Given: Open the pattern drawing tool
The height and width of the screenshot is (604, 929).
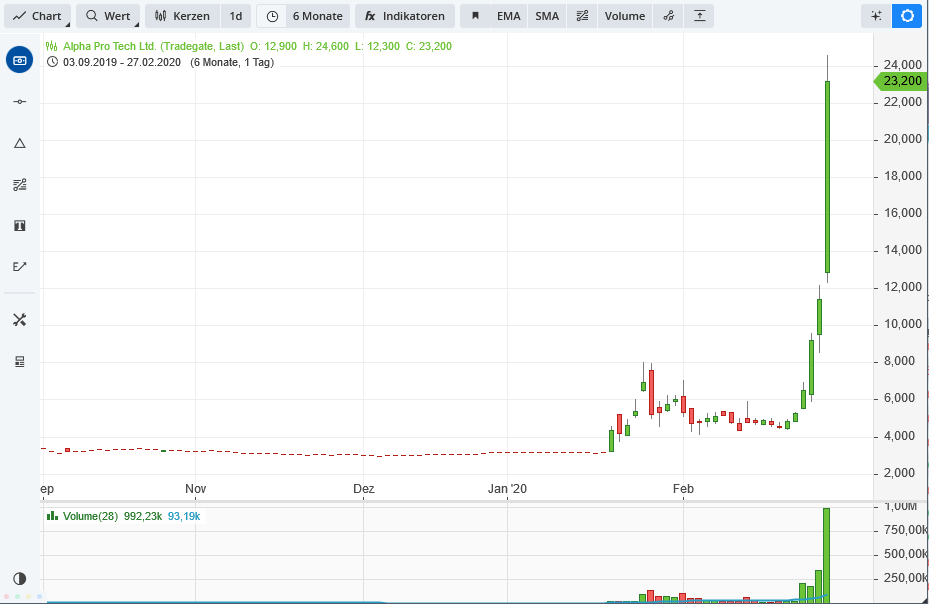Looking at the screenshot, I should (20, 184).
